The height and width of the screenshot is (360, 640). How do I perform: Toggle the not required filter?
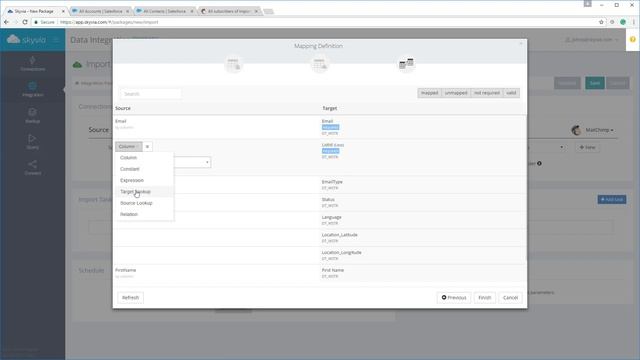tap(487, 93)
